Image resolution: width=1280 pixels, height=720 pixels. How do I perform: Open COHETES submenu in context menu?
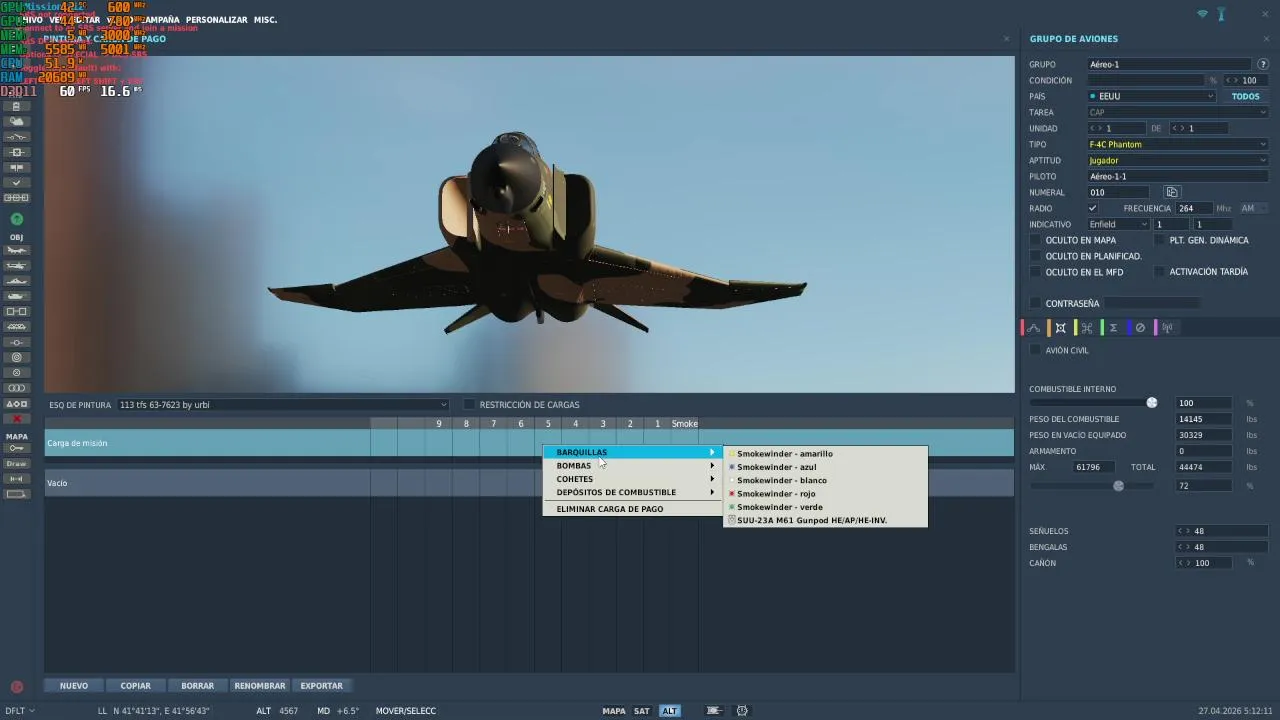click(x=633, y=479)
